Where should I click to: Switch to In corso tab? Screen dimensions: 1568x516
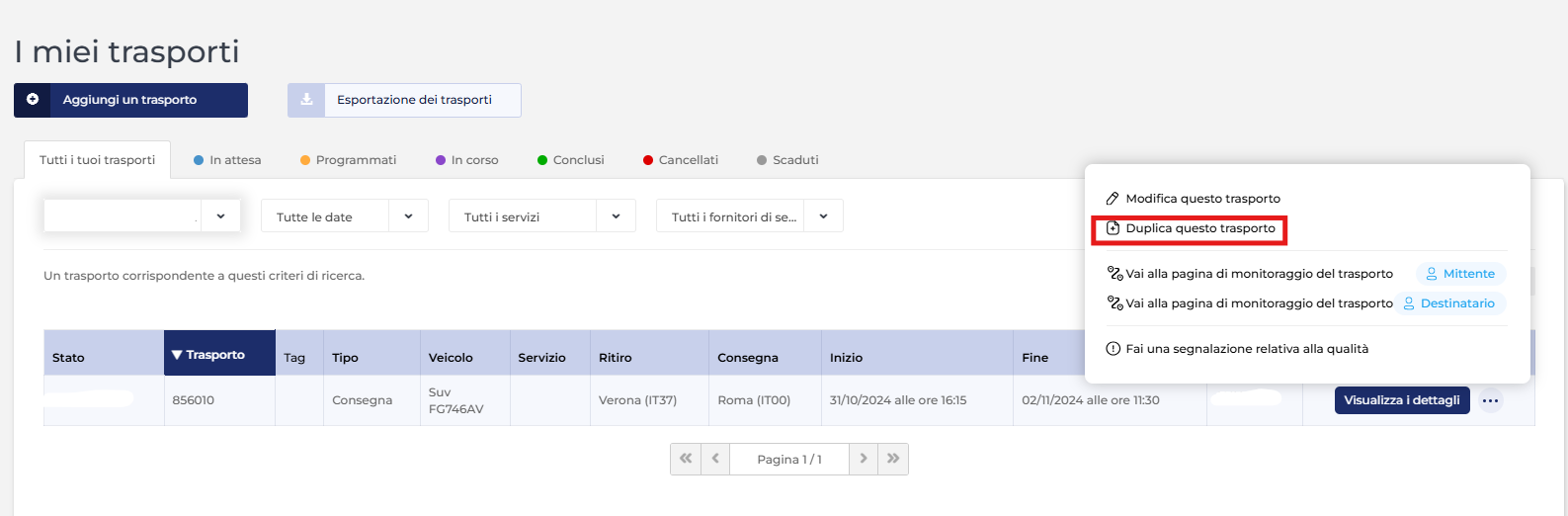[x=467, y=160]
